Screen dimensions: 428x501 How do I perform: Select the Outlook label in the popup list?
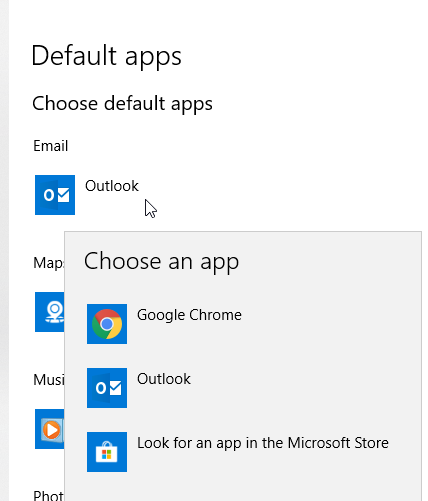(x=164, y=379)
